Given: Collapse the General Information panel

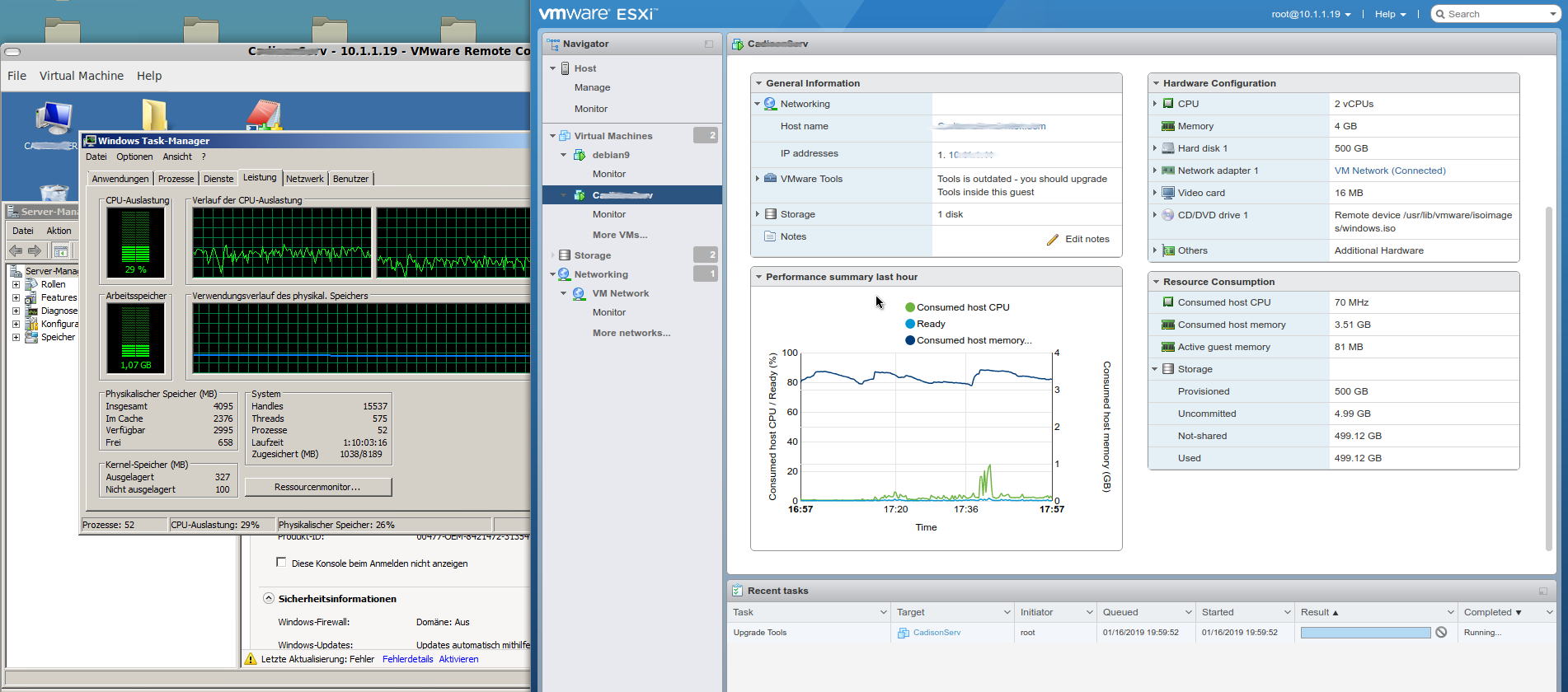Looking at the screenshot, I should [758, 83].
